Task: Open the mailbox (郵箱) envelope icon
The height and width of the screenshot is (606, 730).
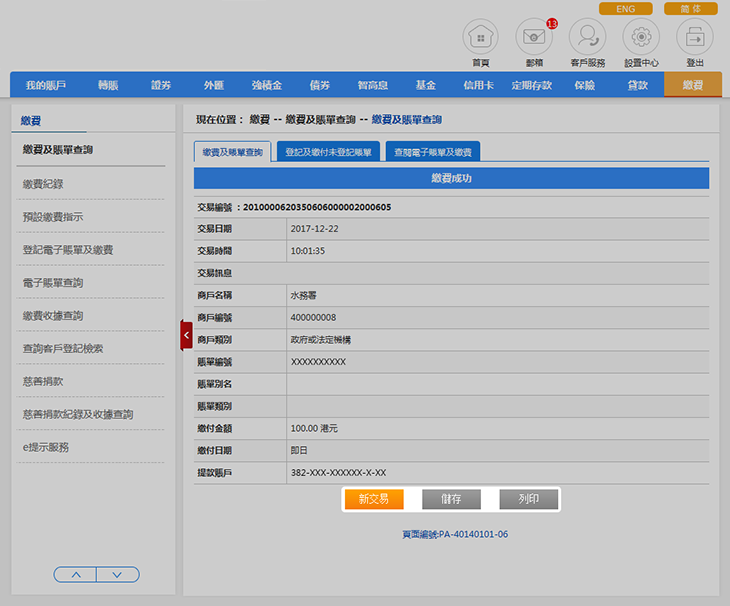Action: pos(534,38)
